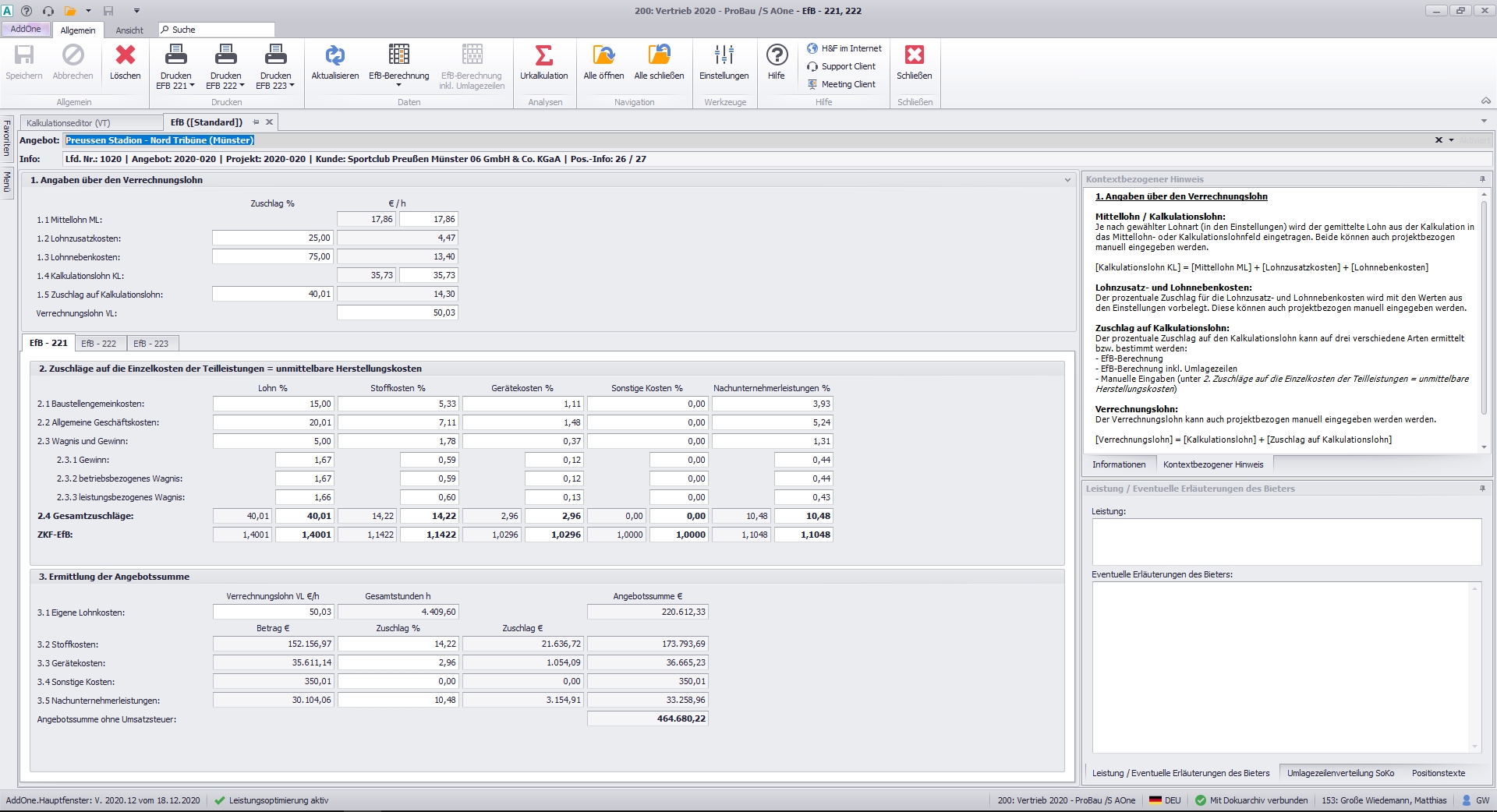This screenshot has height=812, width=1497.
Task: Switch to the EfB - 222 tab
Action: pyautogui.click(x=99, y=344)
